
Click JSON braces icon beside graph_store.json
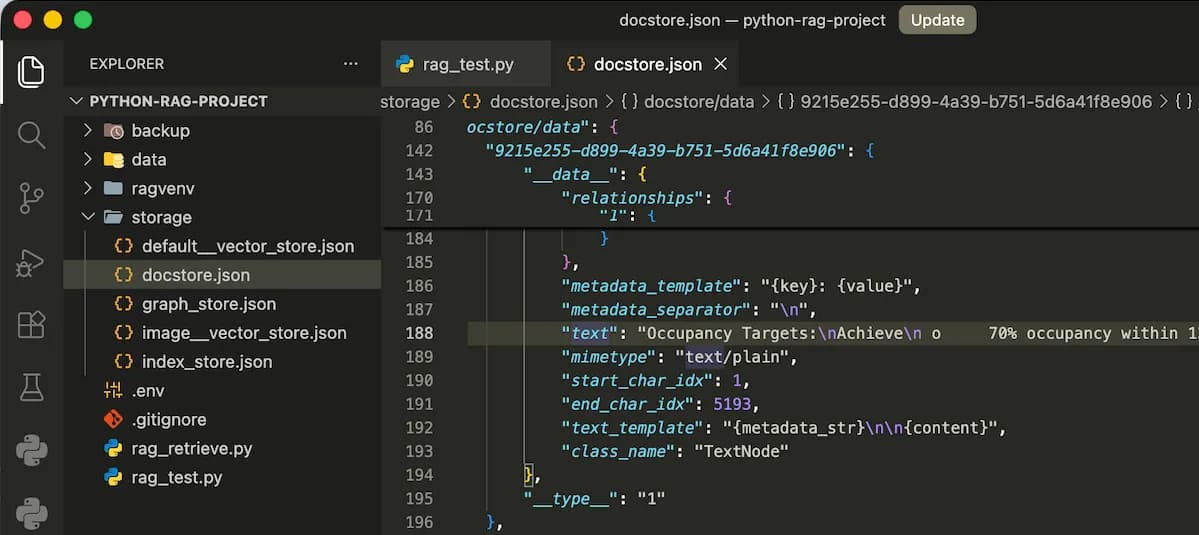point(123,304)
